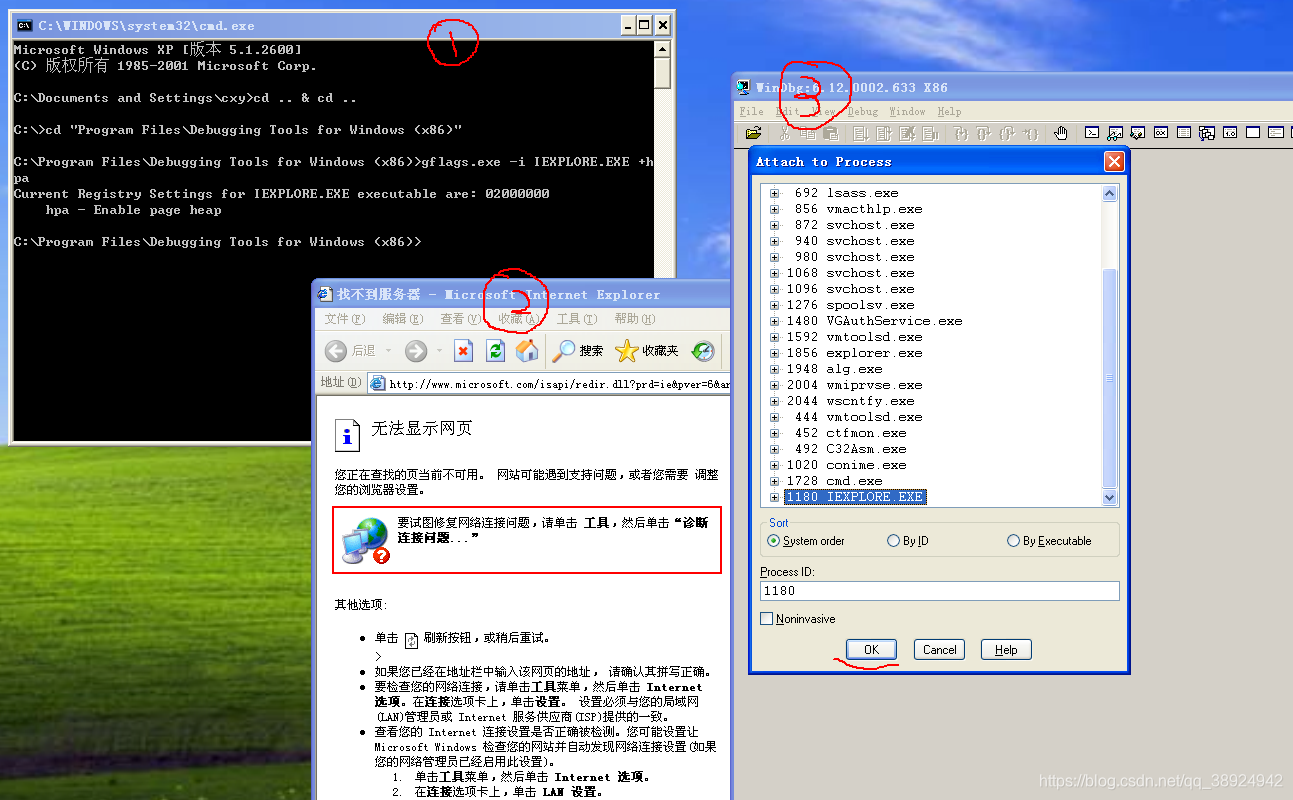
Task: Click the process list scrollbar up arrow
Action: pyautogui.click(x=1110, y=193)
